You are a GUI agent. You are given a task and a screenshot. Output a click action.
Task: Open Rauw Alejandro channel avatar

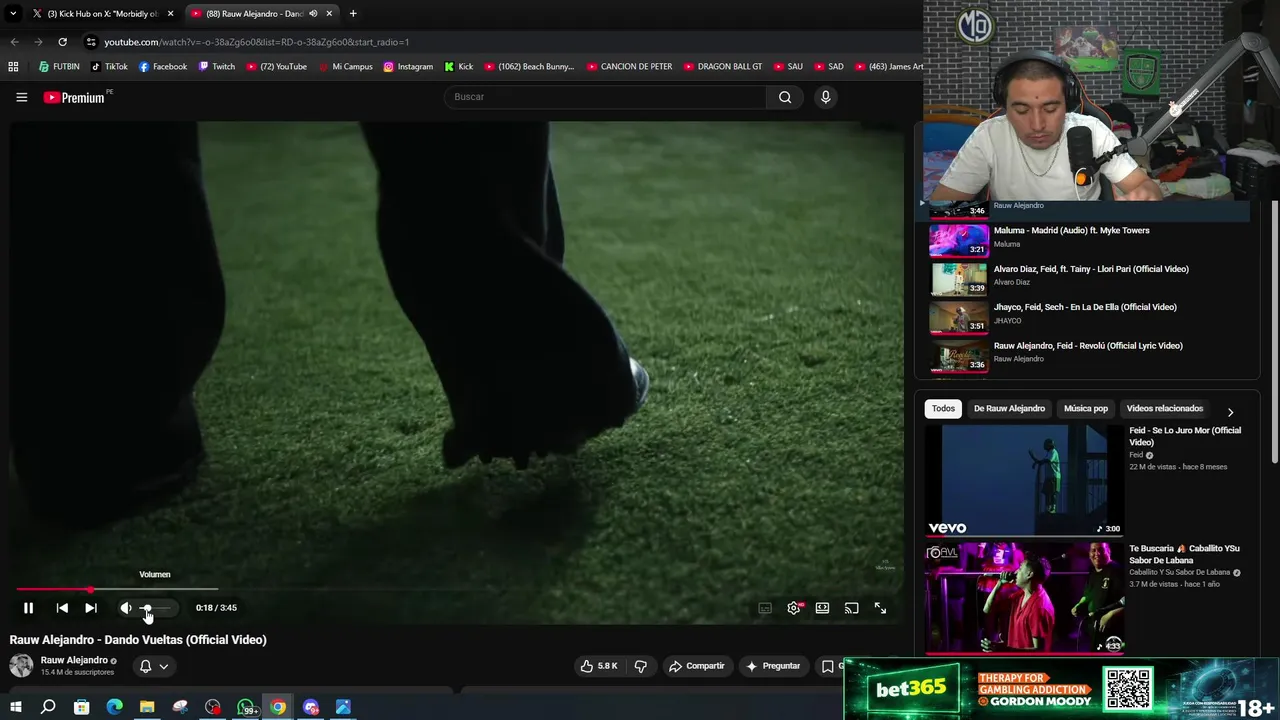[21, 665]
